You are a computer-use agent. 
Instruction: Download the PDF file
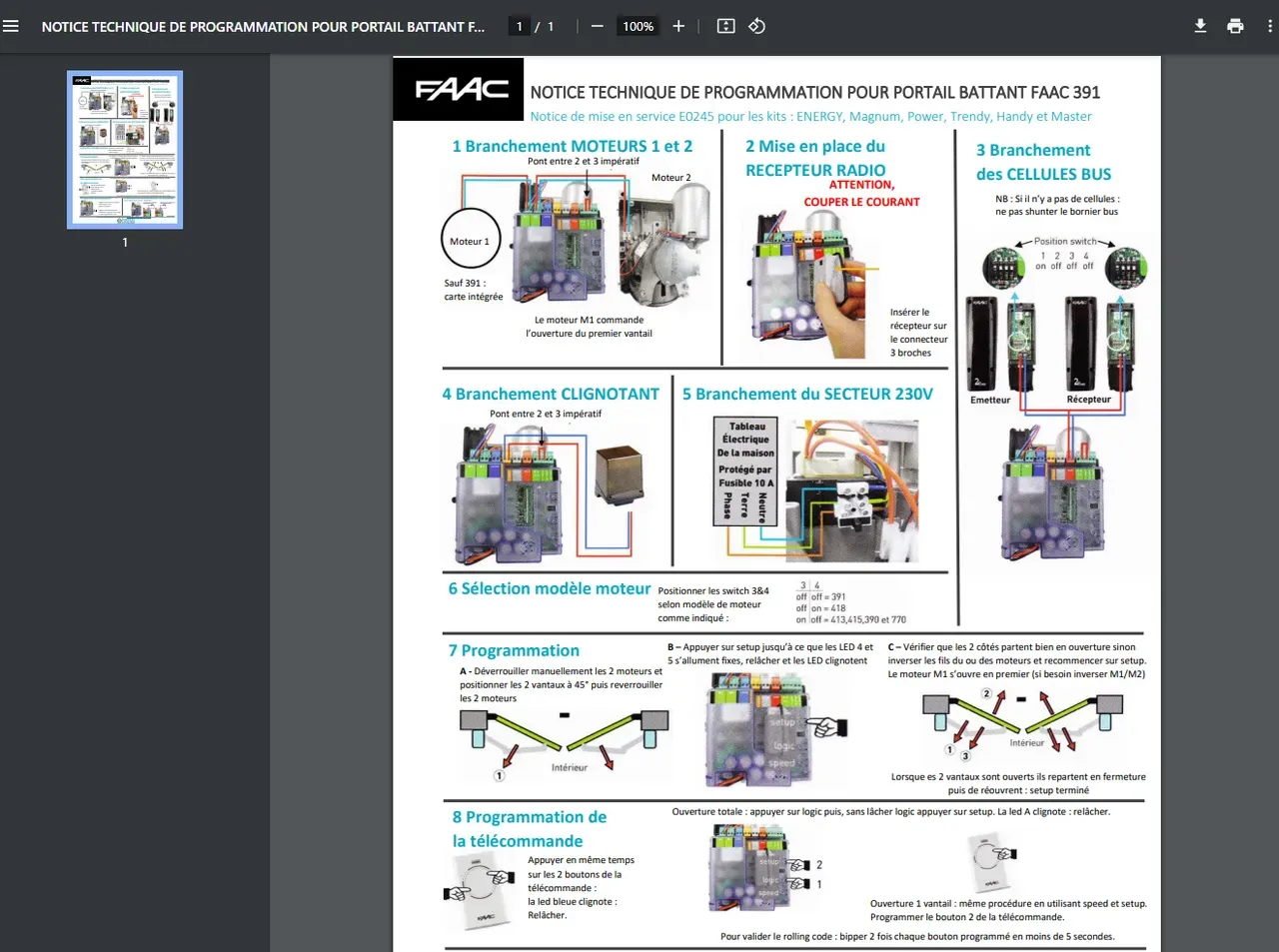1200,26
